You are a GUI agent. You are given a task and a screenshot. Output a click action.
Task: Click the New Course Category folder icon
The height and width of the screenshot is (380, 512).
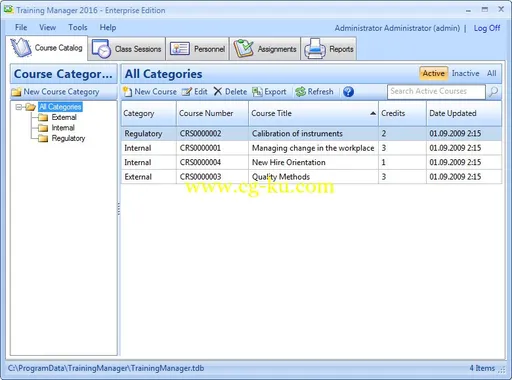(16, 92)
